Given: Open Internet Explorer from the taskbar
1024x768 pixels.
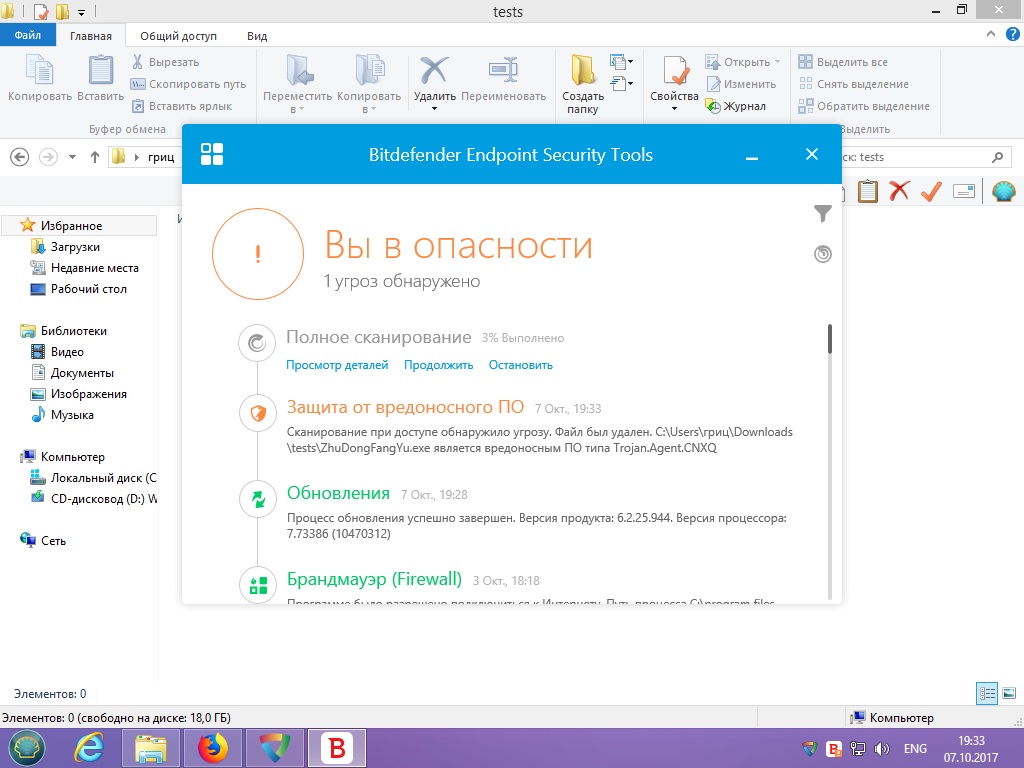Looking at the screenshot, I should point(90,748).
